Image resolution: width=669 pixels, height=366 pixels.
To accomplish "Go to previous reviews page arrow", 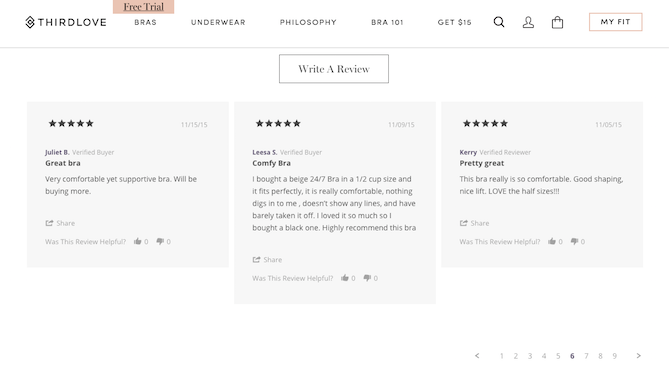I will point(477,356).
